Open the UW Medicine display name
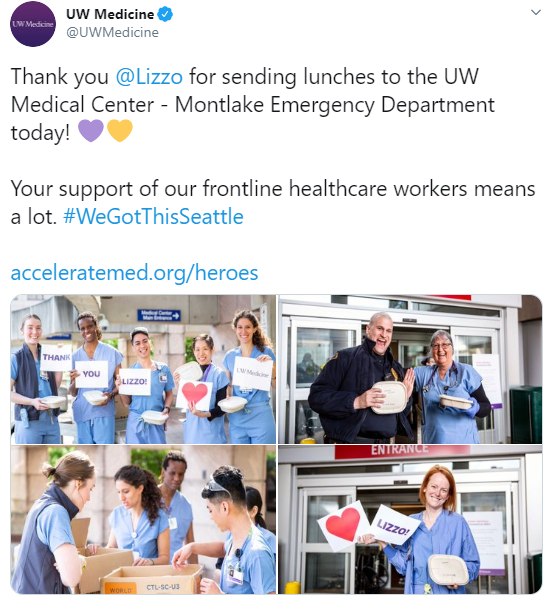Screen dimensions: 552x606 110,14
